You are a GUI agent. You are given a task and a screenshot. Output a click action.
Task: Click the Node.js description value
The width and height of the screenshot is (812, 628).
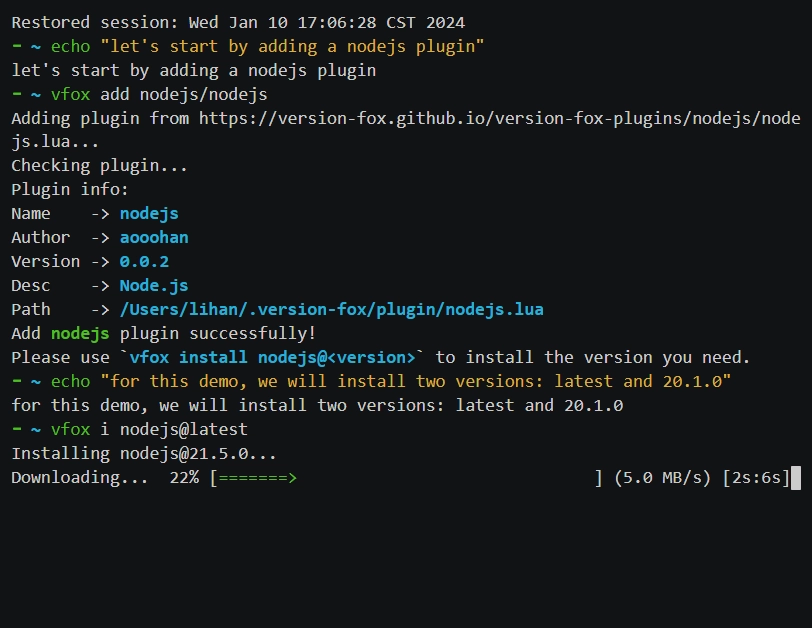click(x=154, y=286)
